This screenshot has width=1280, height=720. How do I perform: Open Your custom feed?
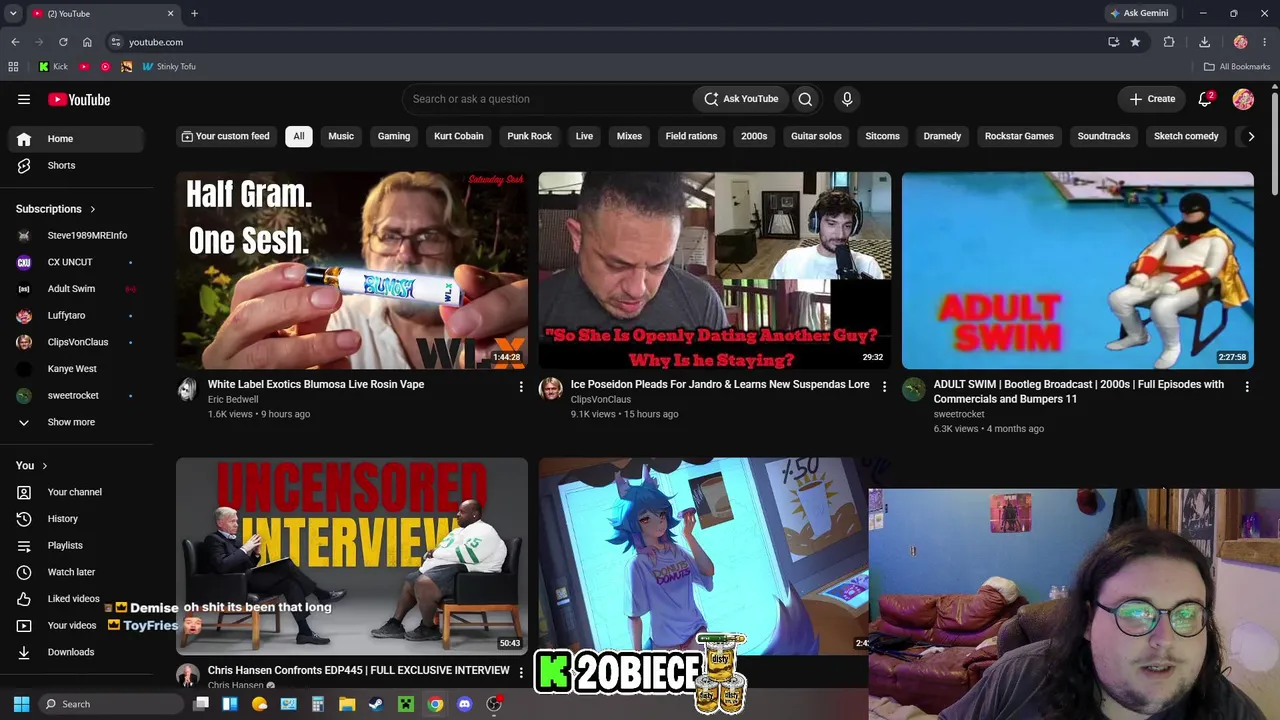(225, 136)
